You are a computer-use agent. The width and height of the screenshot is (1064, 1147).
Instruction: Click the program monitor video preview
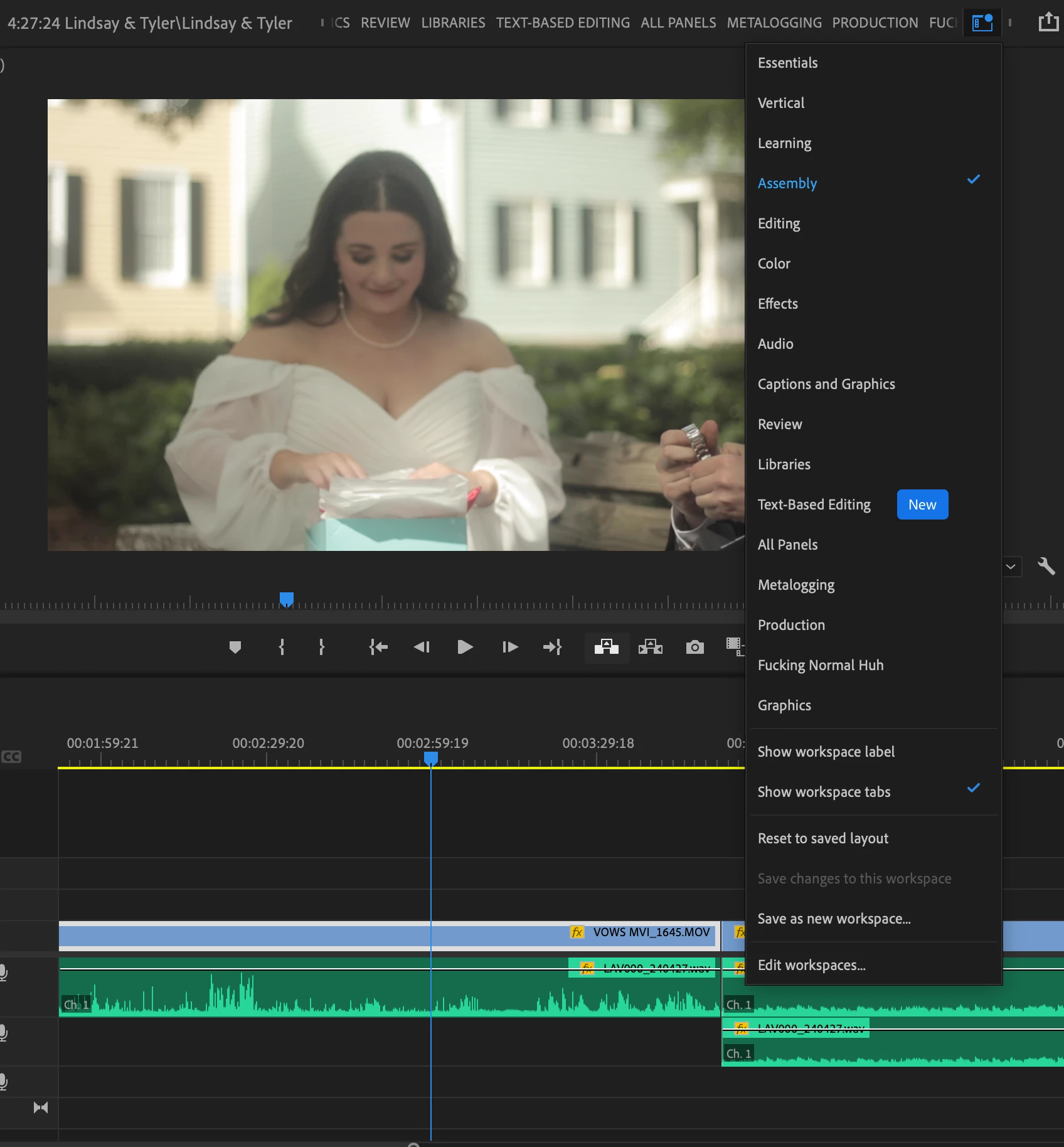click(396, 325)
